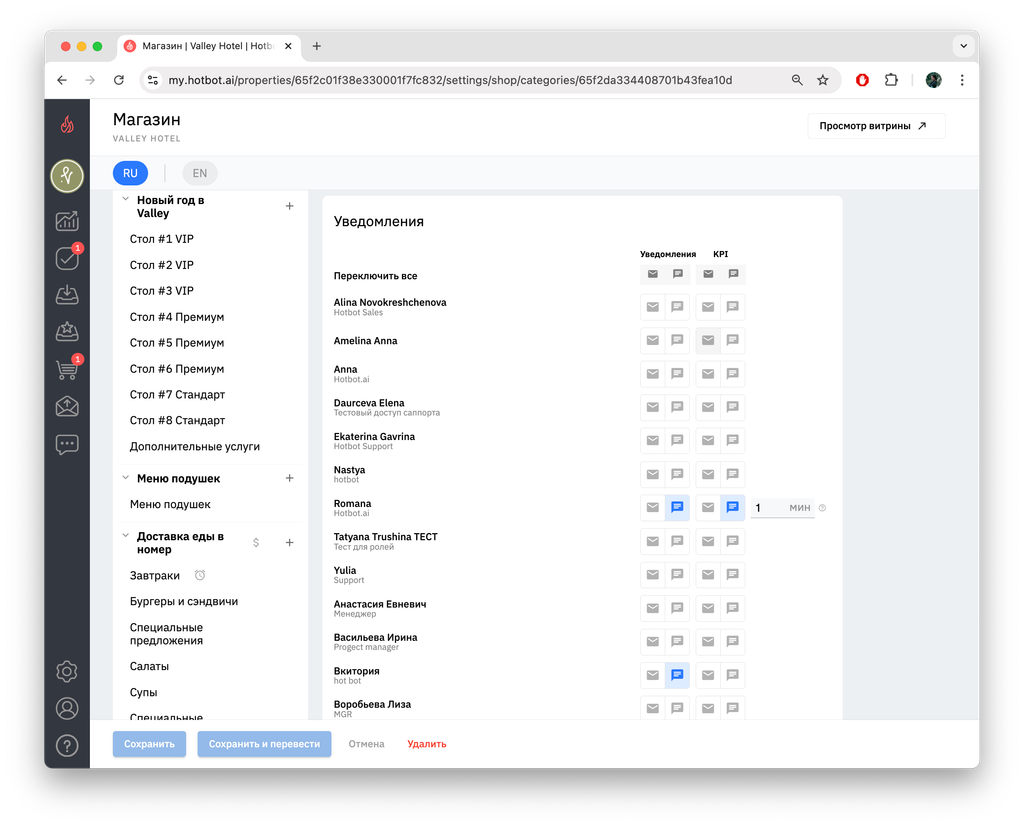The image size is (1024, 827).
Task: Add item to Доставка еды в номер
Action: tap(289, 543)
